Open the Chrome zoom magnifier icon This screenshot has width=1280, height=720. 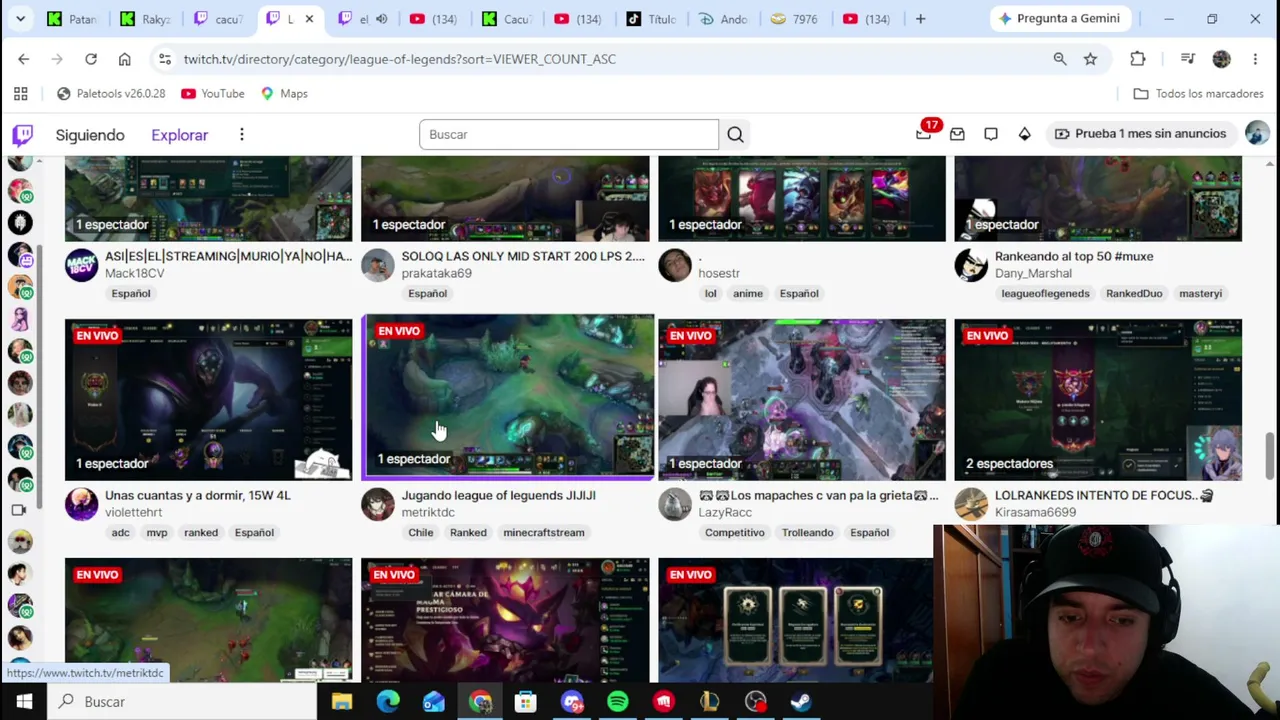pyautogui.click(x=1060, y=59)
